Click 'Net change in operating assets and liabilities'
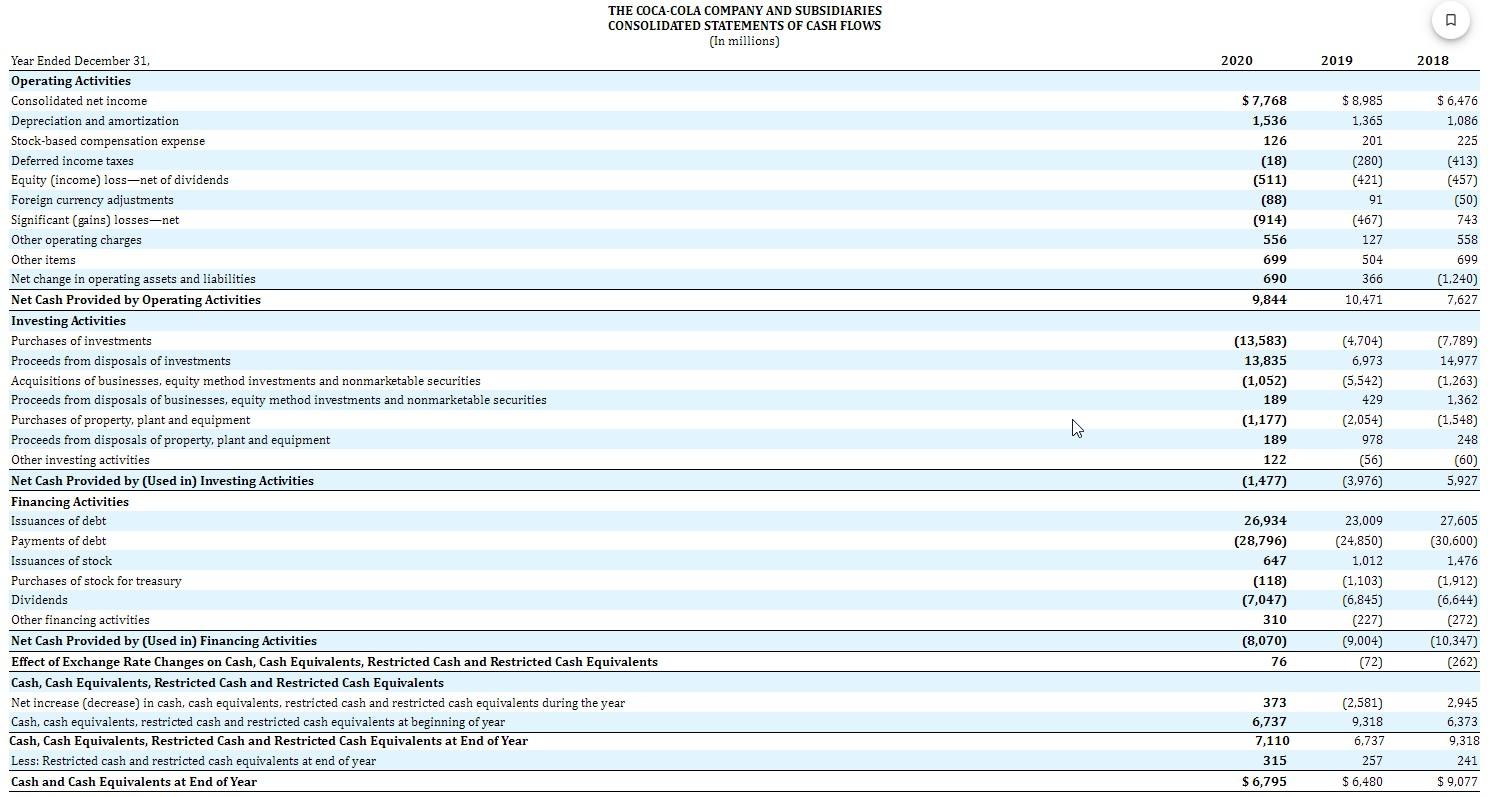The height and width of the screenshot is (797, 1488). pyautogui.click(x=133, y=279)
